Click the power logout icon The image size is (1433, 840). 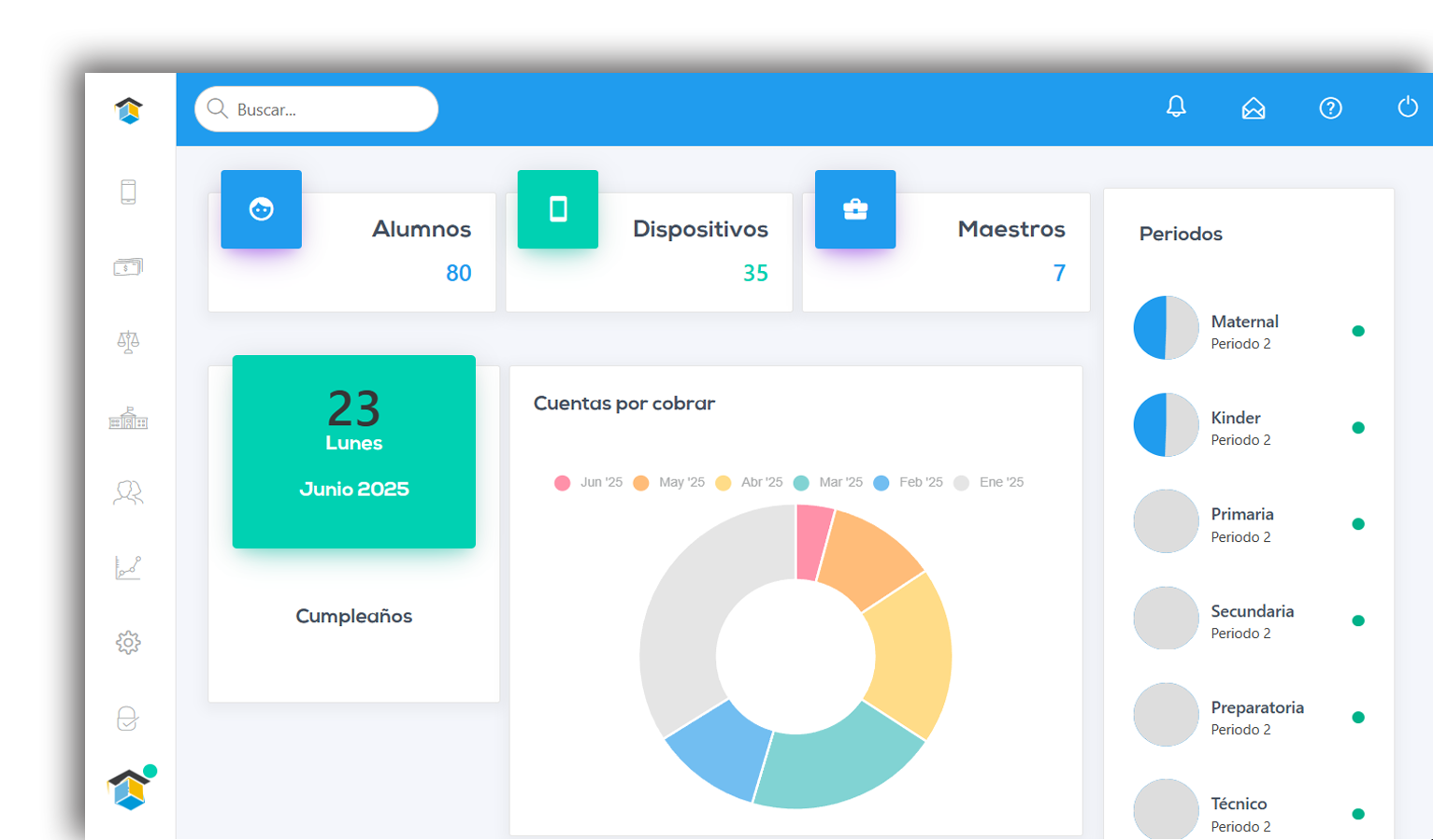[x=1408, y=107]
